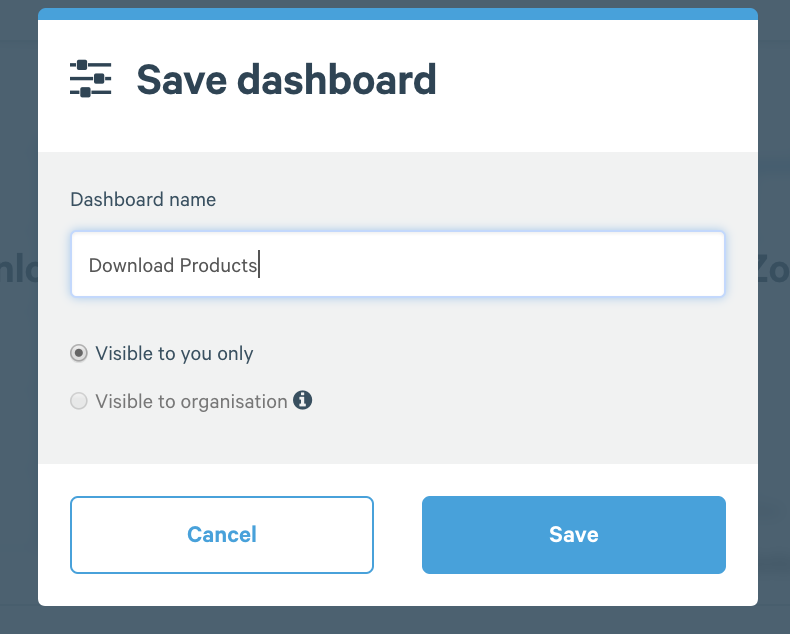
Task: Click the blue bar atop the dialog
Action: point(398,14)
